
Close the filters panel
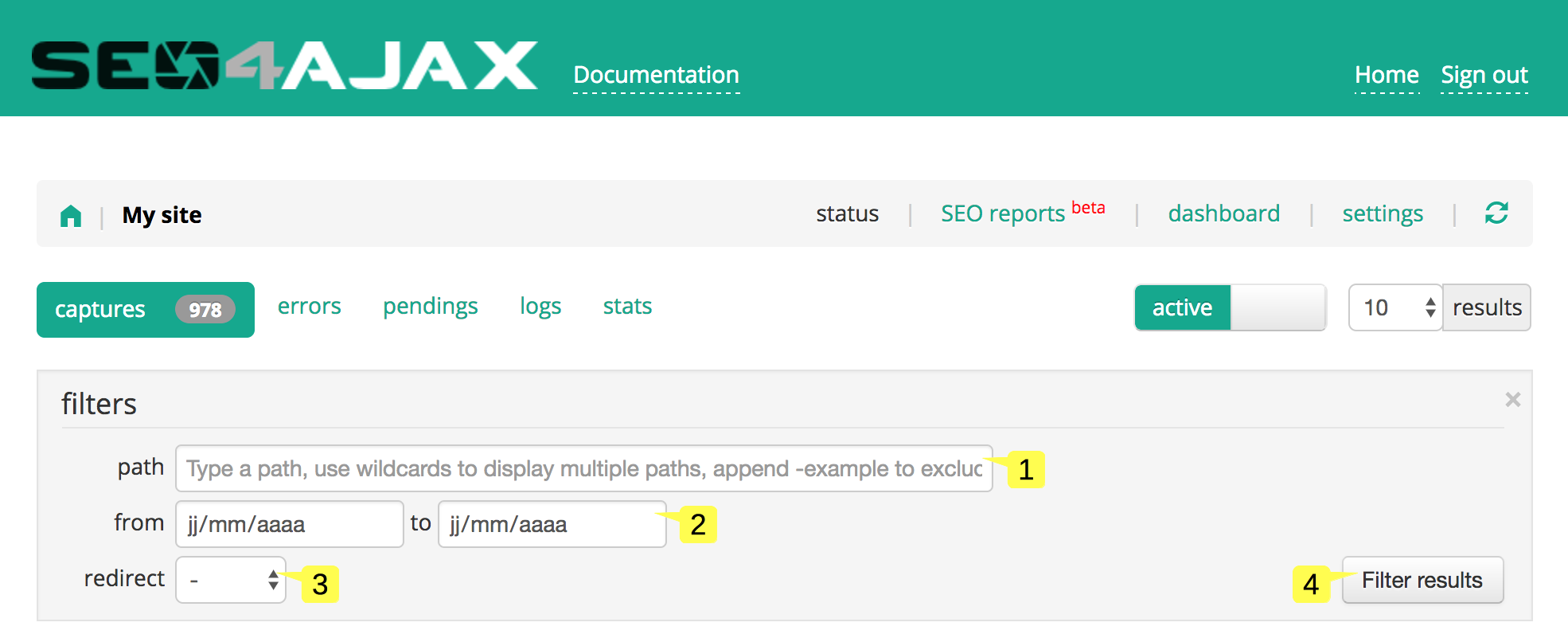tap(1512, 399)
